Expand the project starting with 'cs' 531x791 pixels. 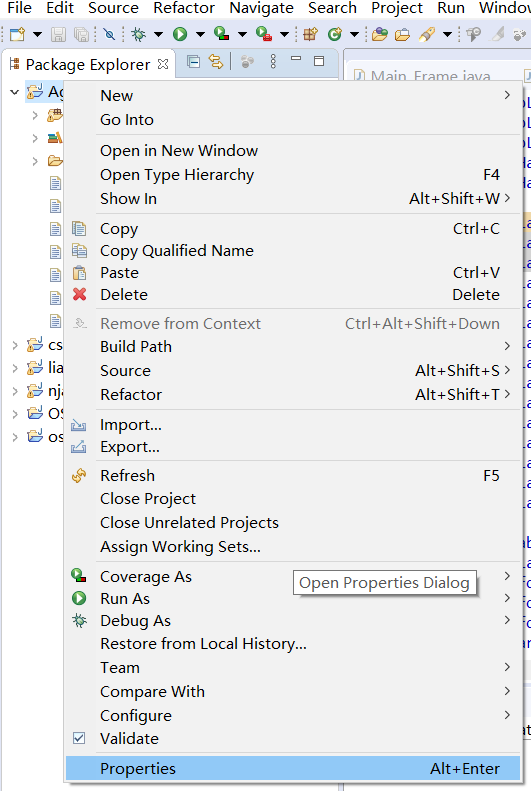15,345
